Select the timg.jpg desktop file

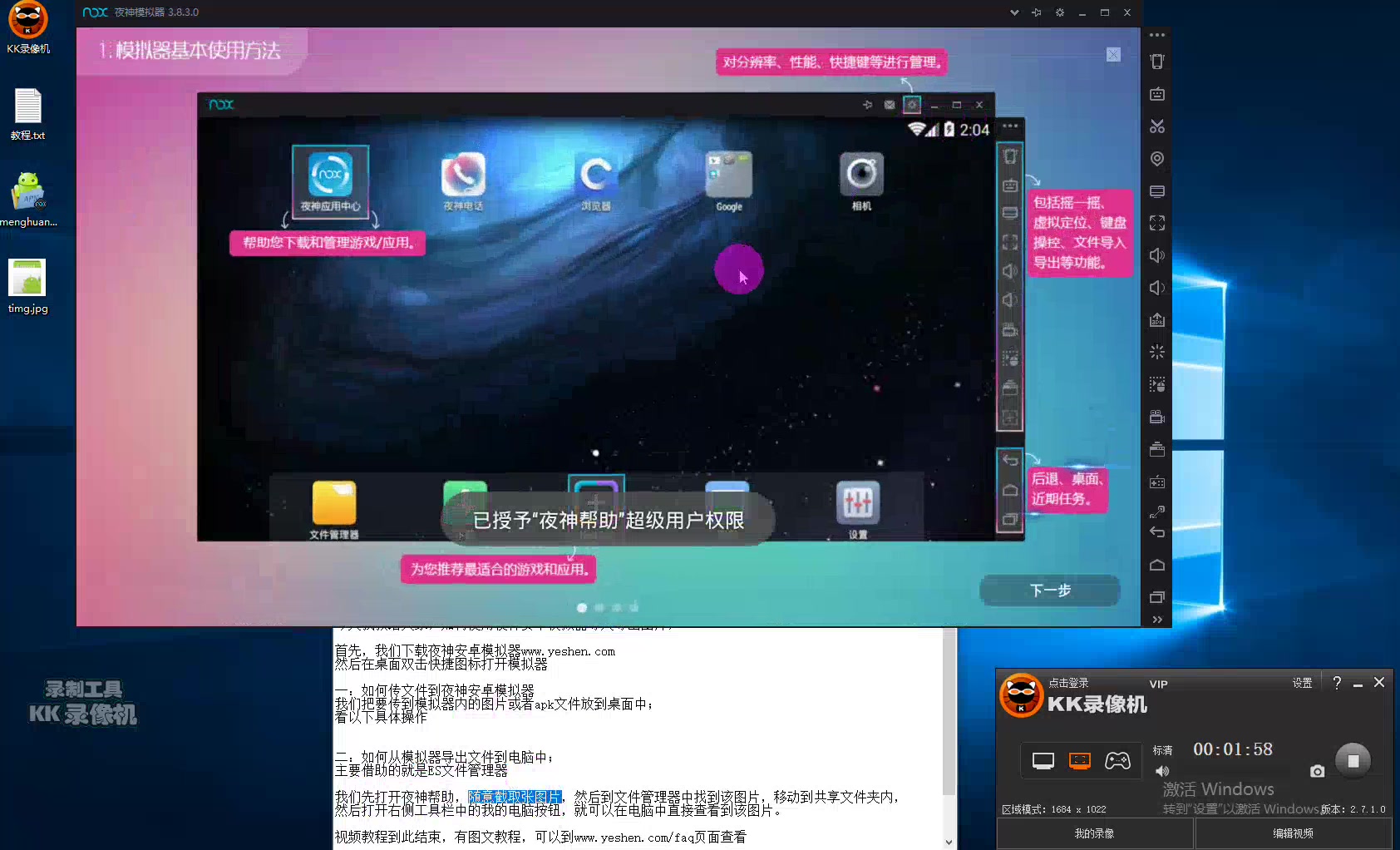(27, 287)
